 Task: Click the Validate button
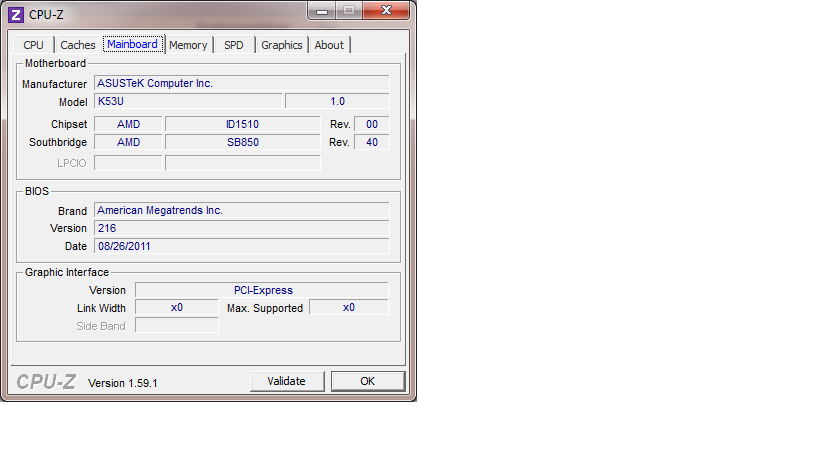pos(287,381)
